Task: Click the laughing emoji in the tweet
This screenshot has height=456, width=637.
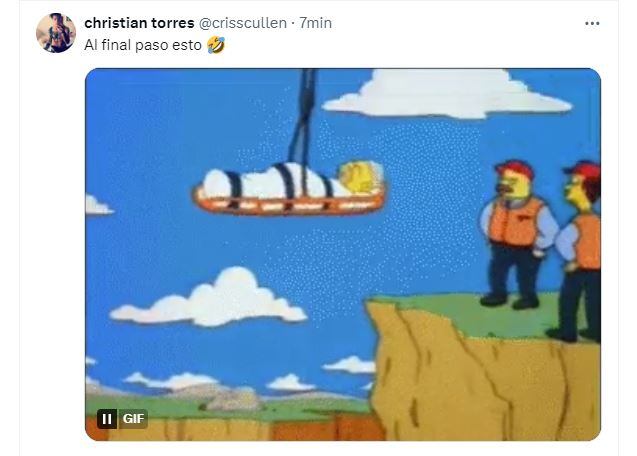Action: tap(216, 45)
